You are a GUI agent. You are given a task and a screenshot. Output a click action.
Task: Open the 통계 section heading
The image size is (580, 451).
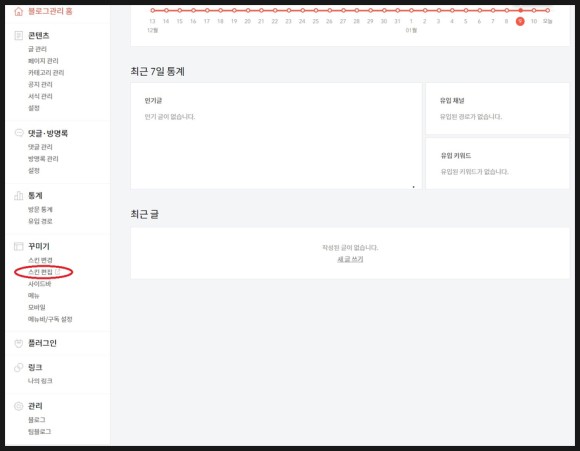click(x=35, y=196)
